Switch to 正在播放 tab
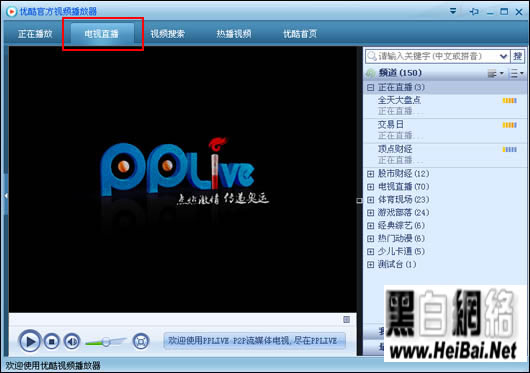 35,34
